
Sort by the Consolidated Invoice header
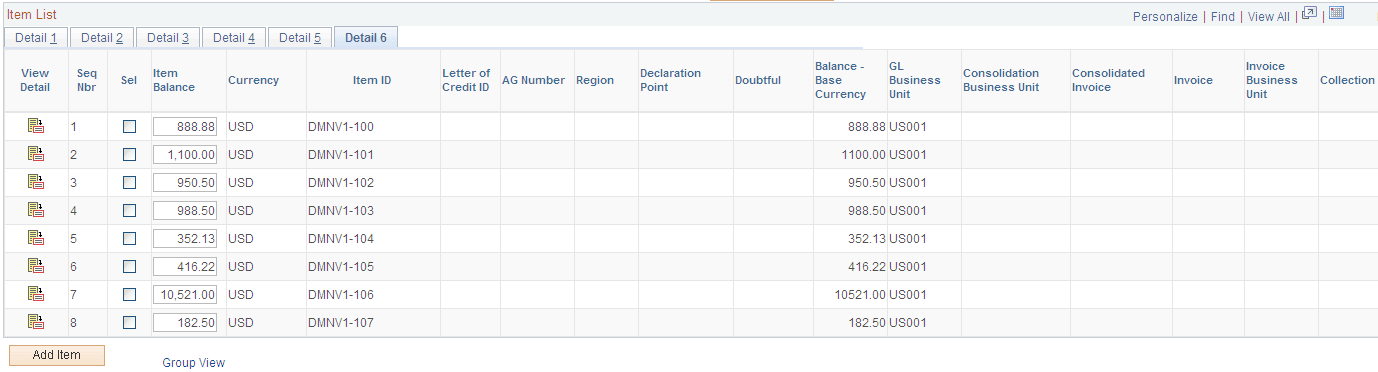1109,80
